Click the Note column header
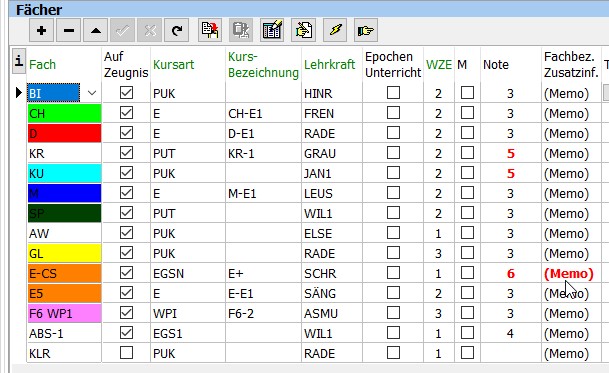 (x=496, y=64)
